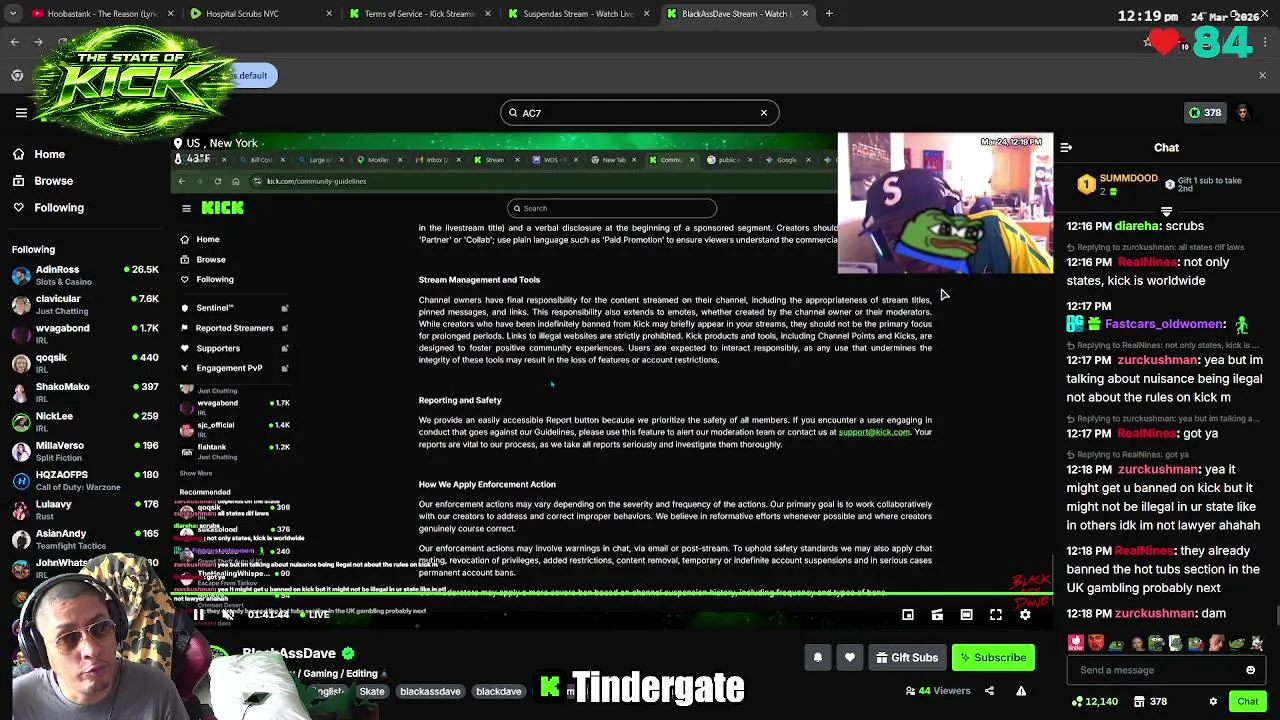Open the user profile avatar top right
Image resolution: width=1280 pixels, height=720 pixels.
pyautogui.click(x=1243, y=113)
